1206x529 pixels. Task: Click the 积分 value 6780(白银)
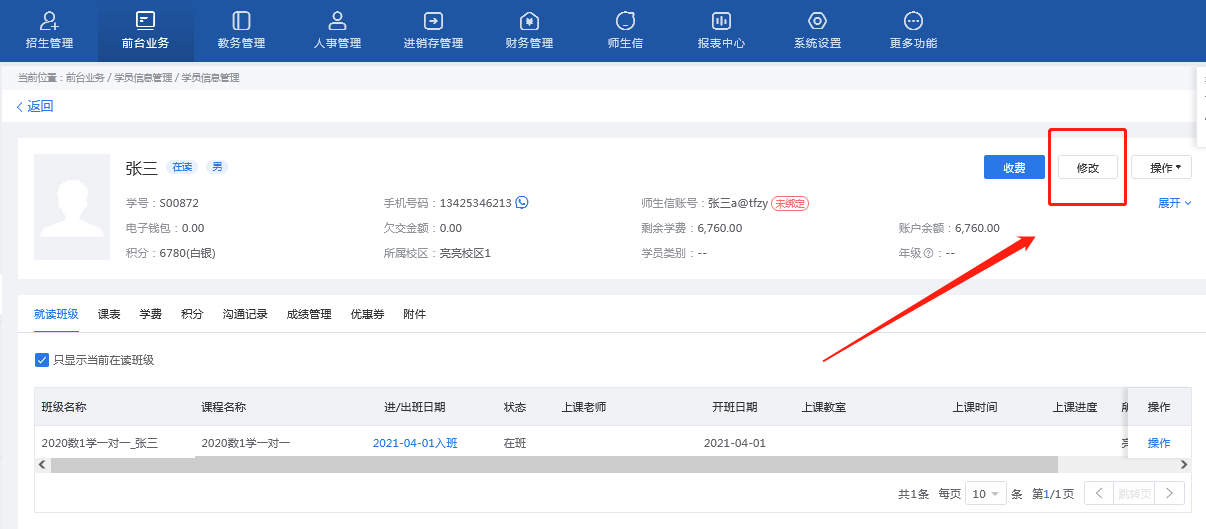[187, 253]
